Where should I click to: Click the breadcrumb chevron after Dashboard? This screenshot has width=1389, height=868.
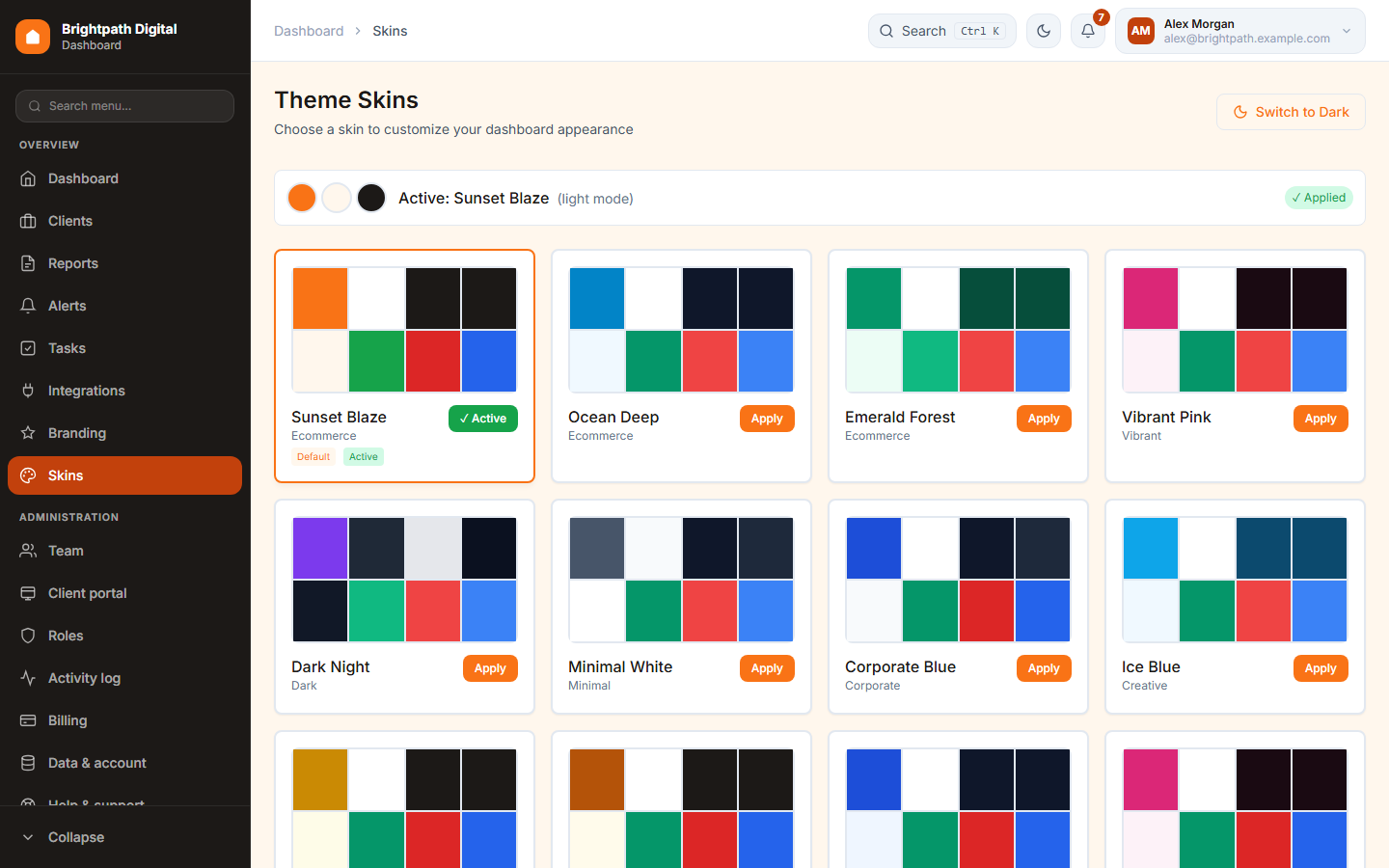coord(358,31)
